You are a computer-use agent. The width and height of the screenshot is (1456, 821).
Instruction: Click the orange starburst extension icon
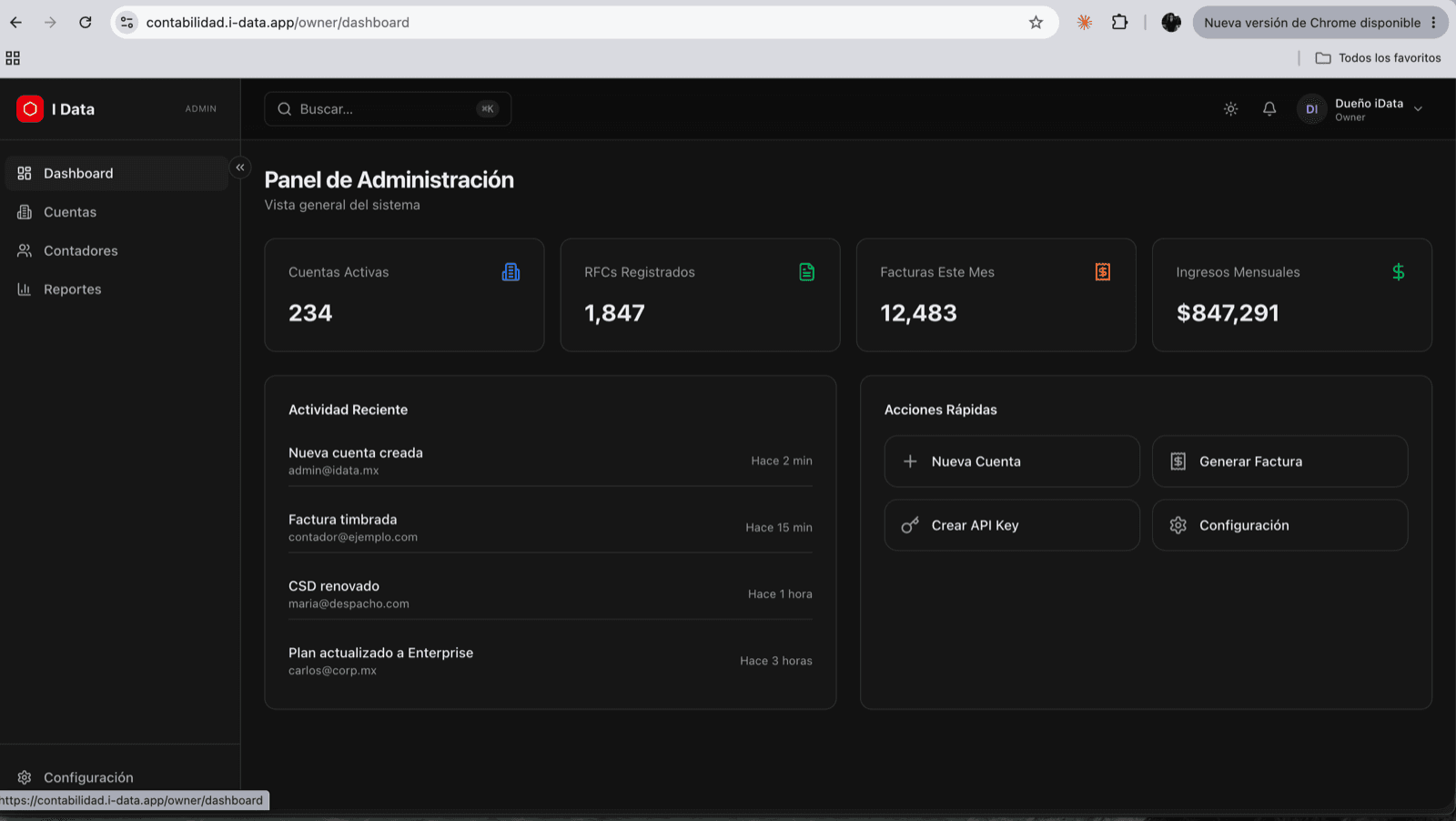[x=1085, y=23]
